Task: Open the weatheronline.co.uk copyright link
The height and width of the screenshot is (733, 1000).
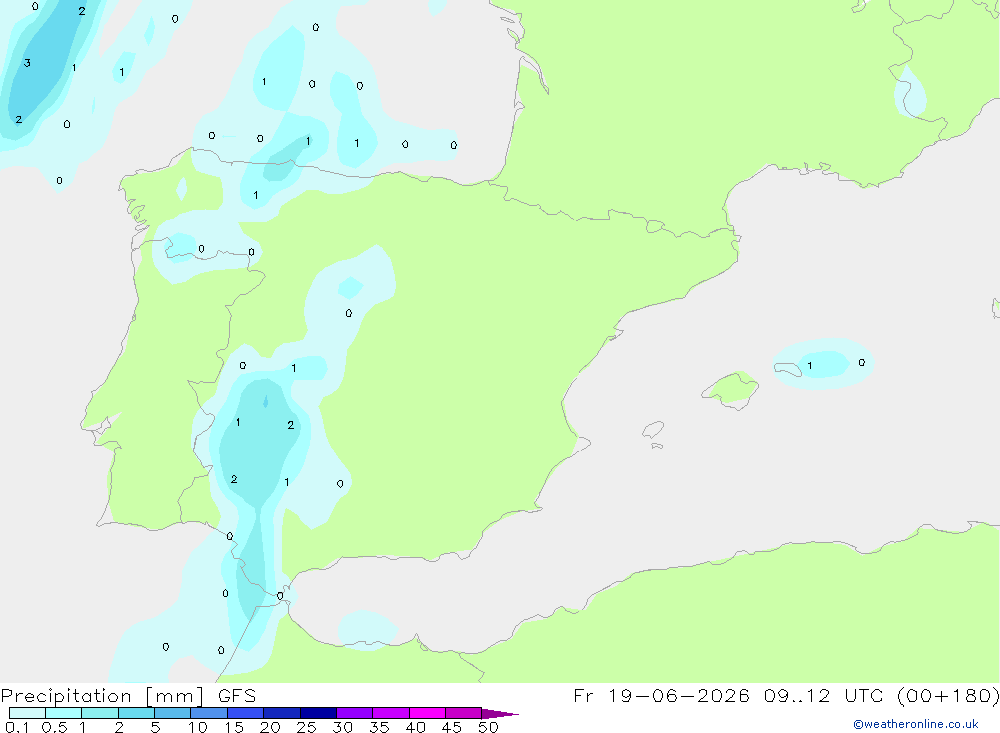Action: [x=915, y=724]
